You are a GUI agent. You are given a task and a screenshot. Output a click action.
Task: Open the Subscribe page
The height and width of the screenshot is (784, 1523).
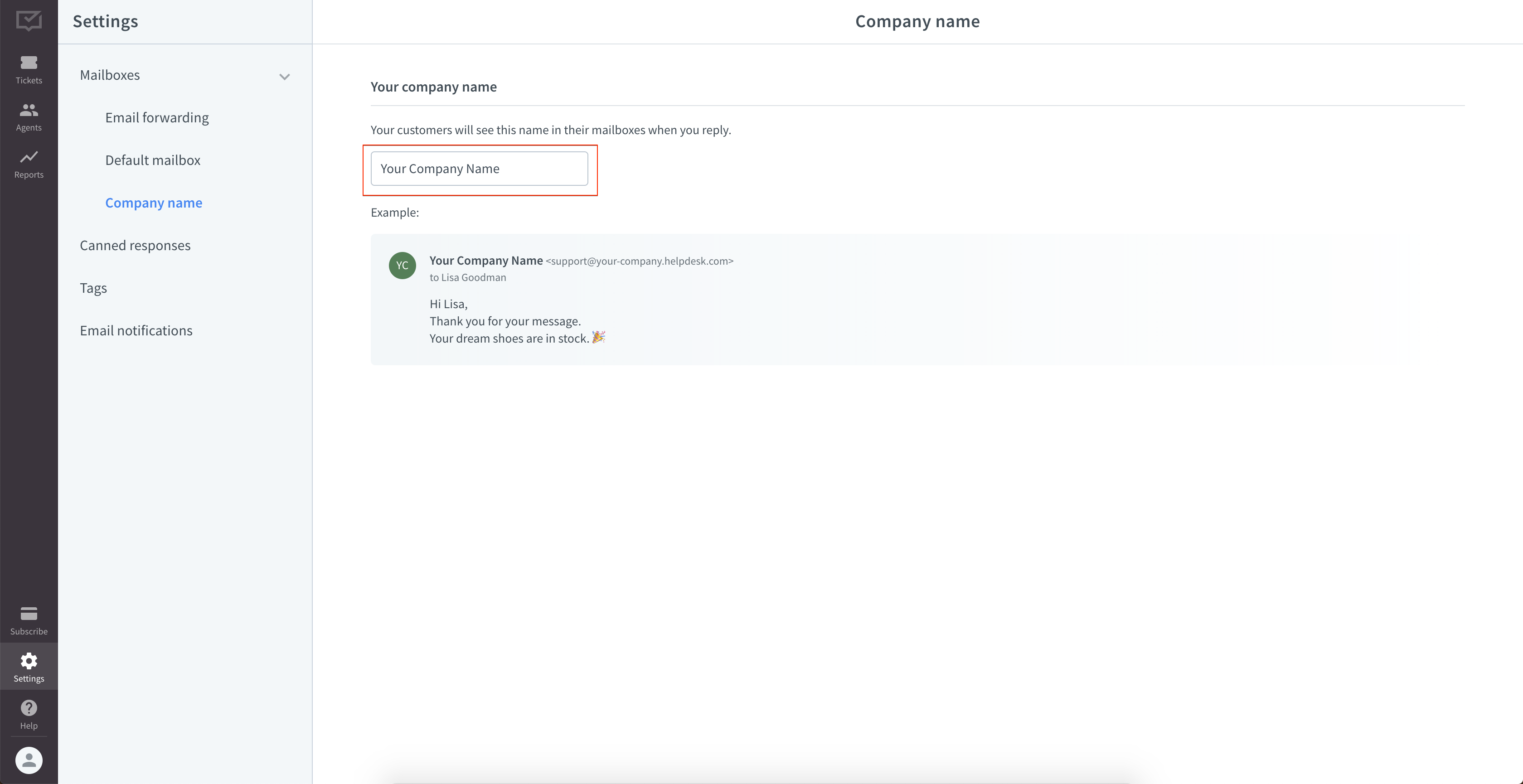pyautogui.click(x=29, y=621)
